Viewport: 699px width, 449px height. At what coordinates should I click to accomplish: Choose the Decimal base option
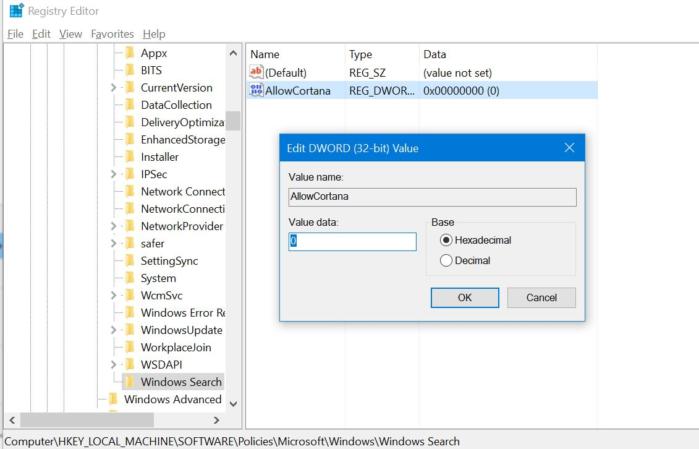coord(446,261)
